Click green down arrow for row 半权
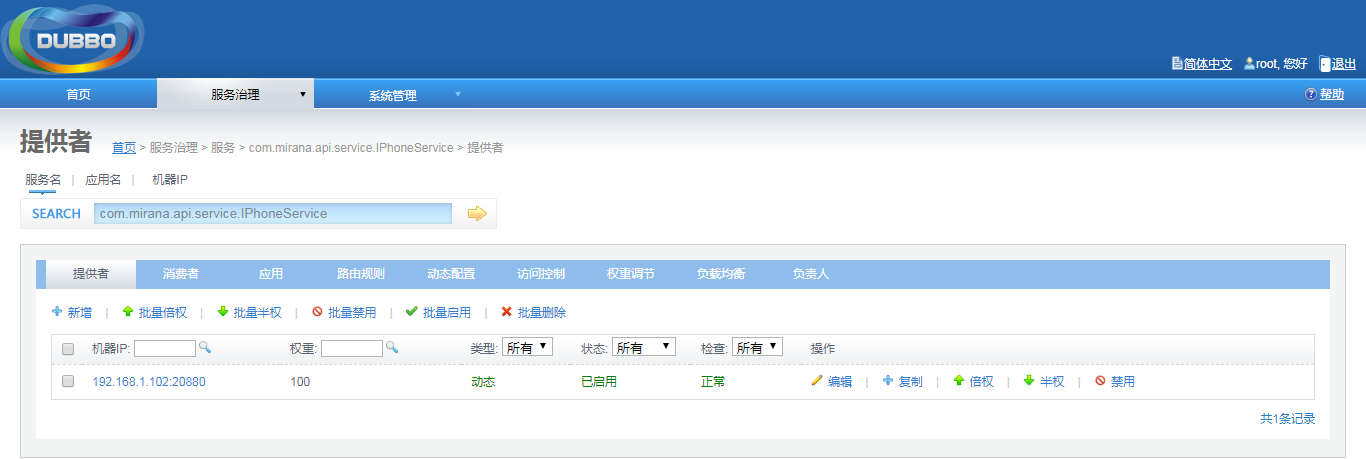 [x=1029, y=381]
